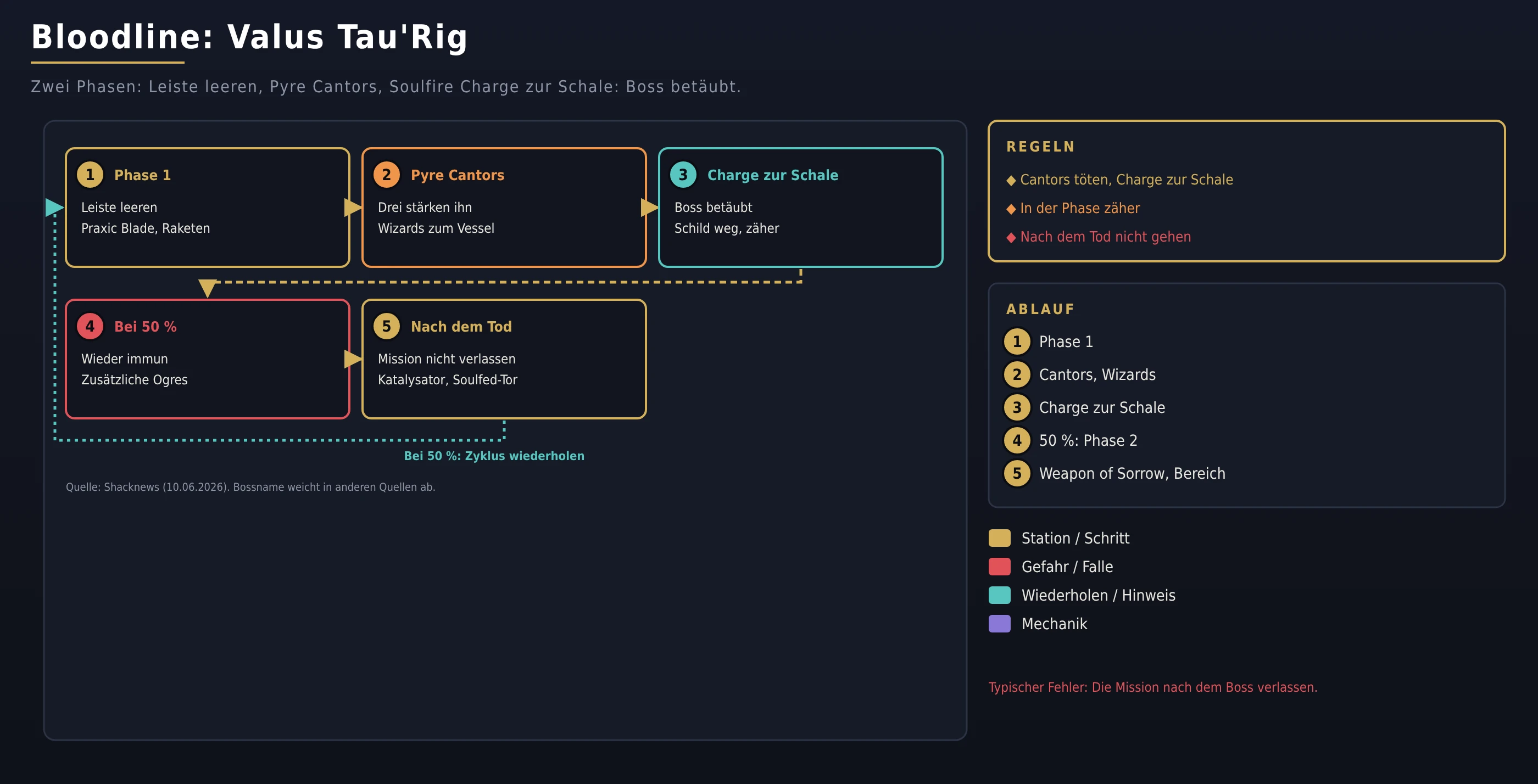The height and width of the screenshot is (784, 1538).
Task: Click the diamond bullet before Cantors töten rule
Action: 1011,180
